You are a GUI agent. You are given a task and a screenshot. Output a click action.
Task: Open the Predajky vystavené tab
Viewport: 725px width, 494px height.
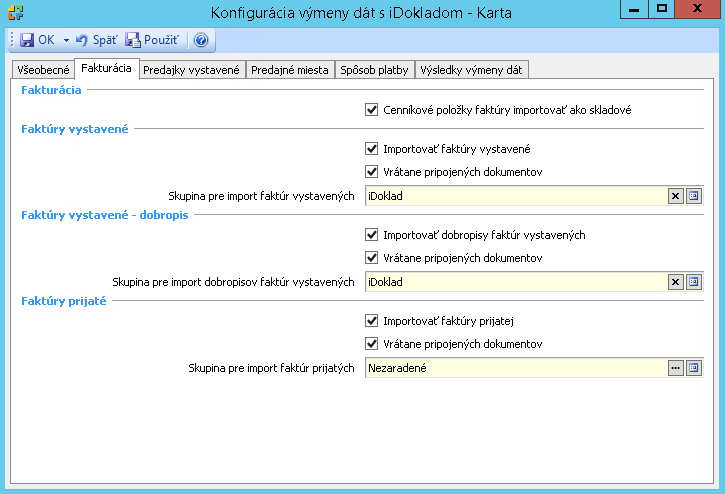click(191, 69)
